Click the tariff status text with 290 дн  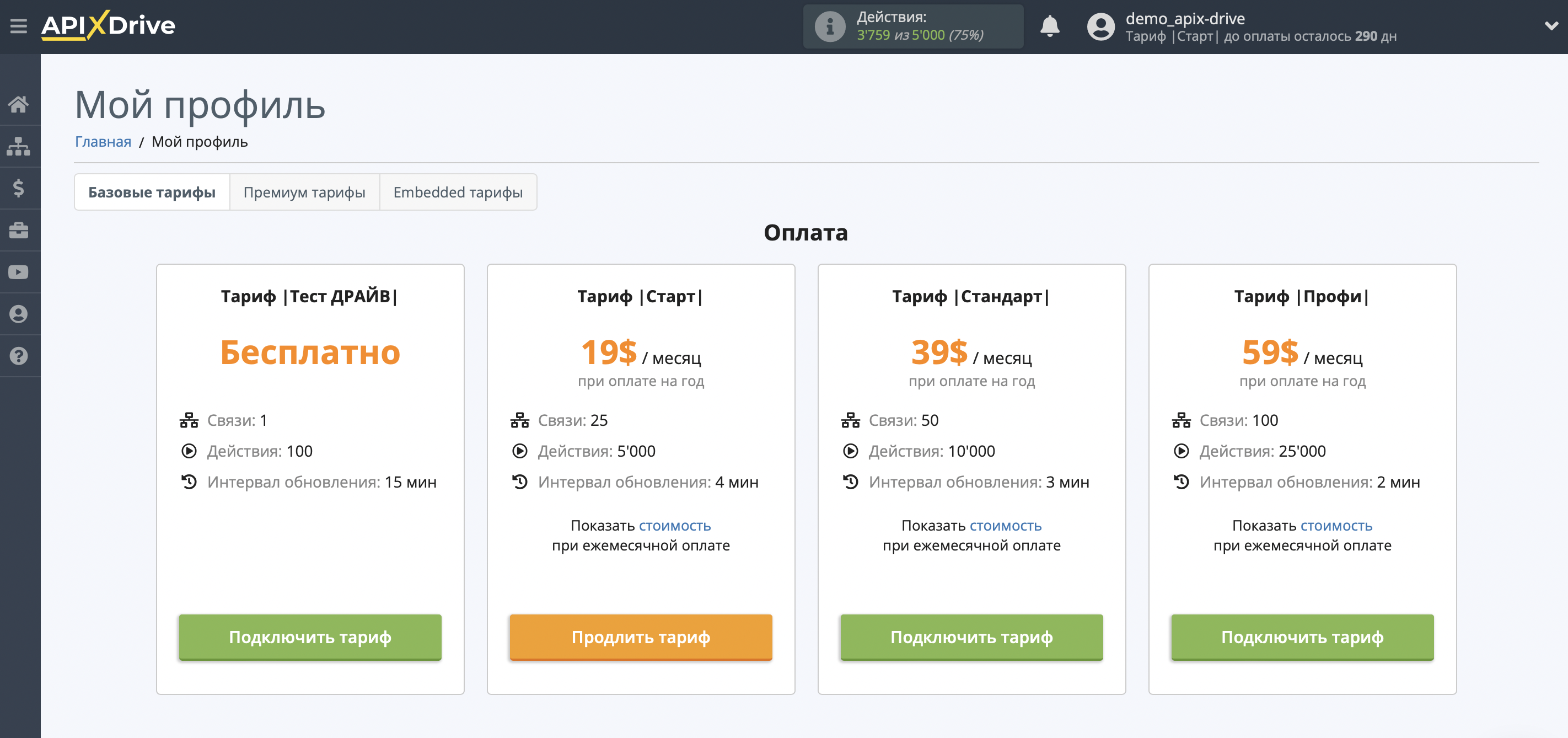point(1260,36)
